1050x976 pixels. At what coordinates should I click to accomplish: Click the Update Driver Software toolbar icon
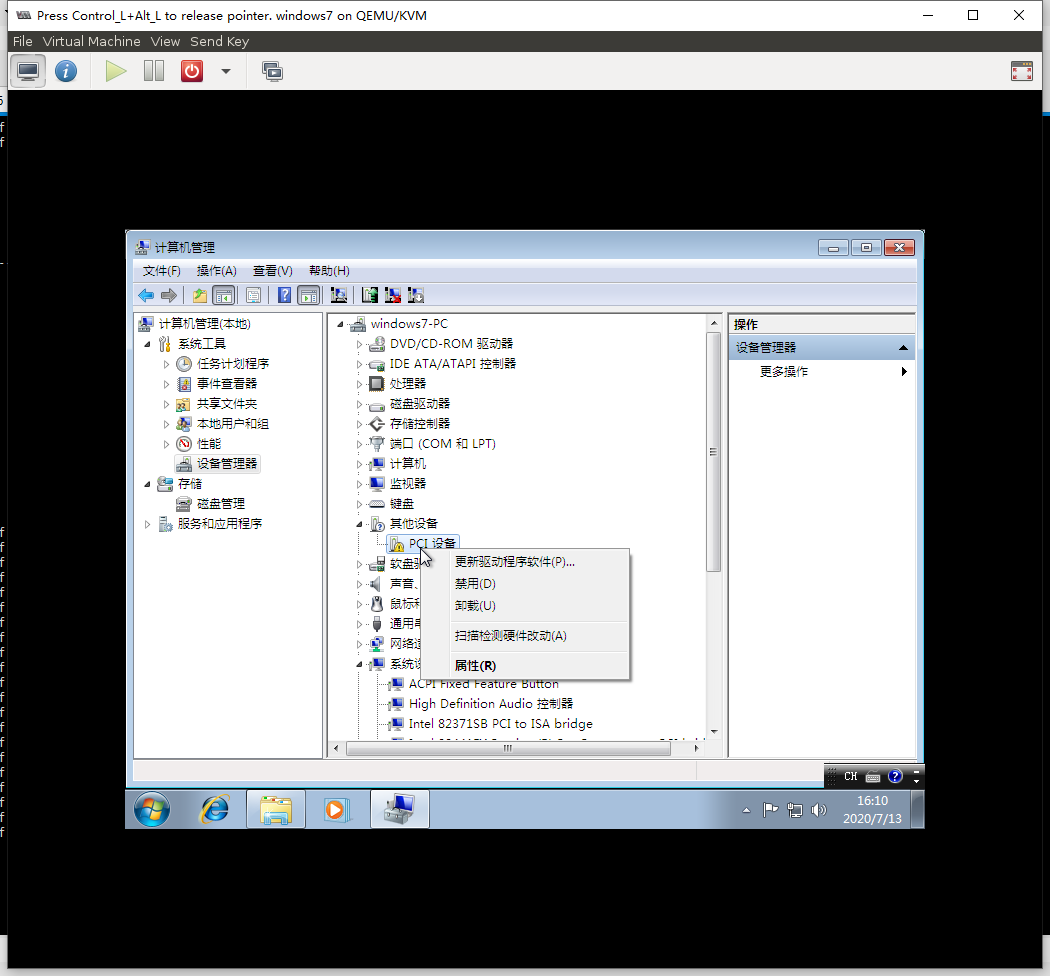(371, 294)
